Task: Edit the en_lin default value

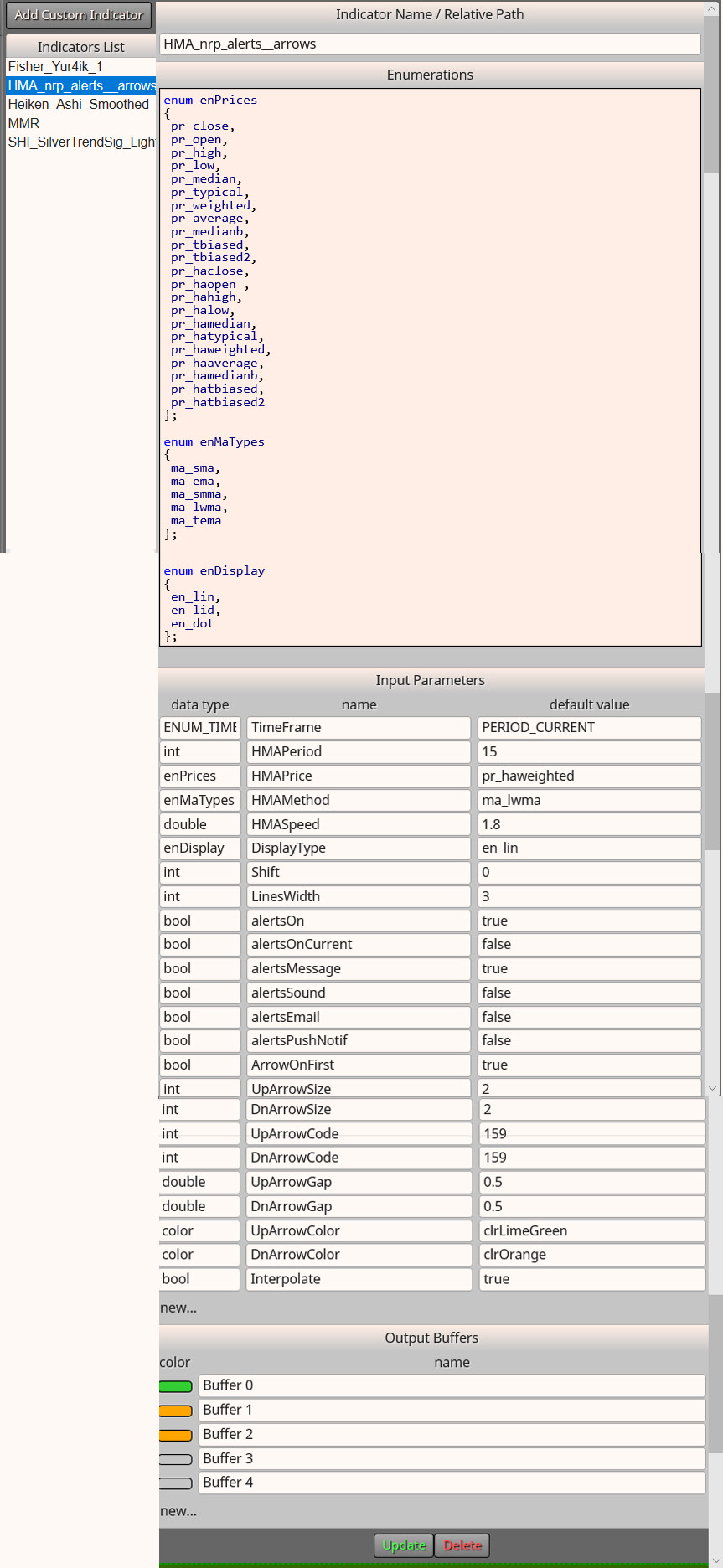Action: pos(589,848)
